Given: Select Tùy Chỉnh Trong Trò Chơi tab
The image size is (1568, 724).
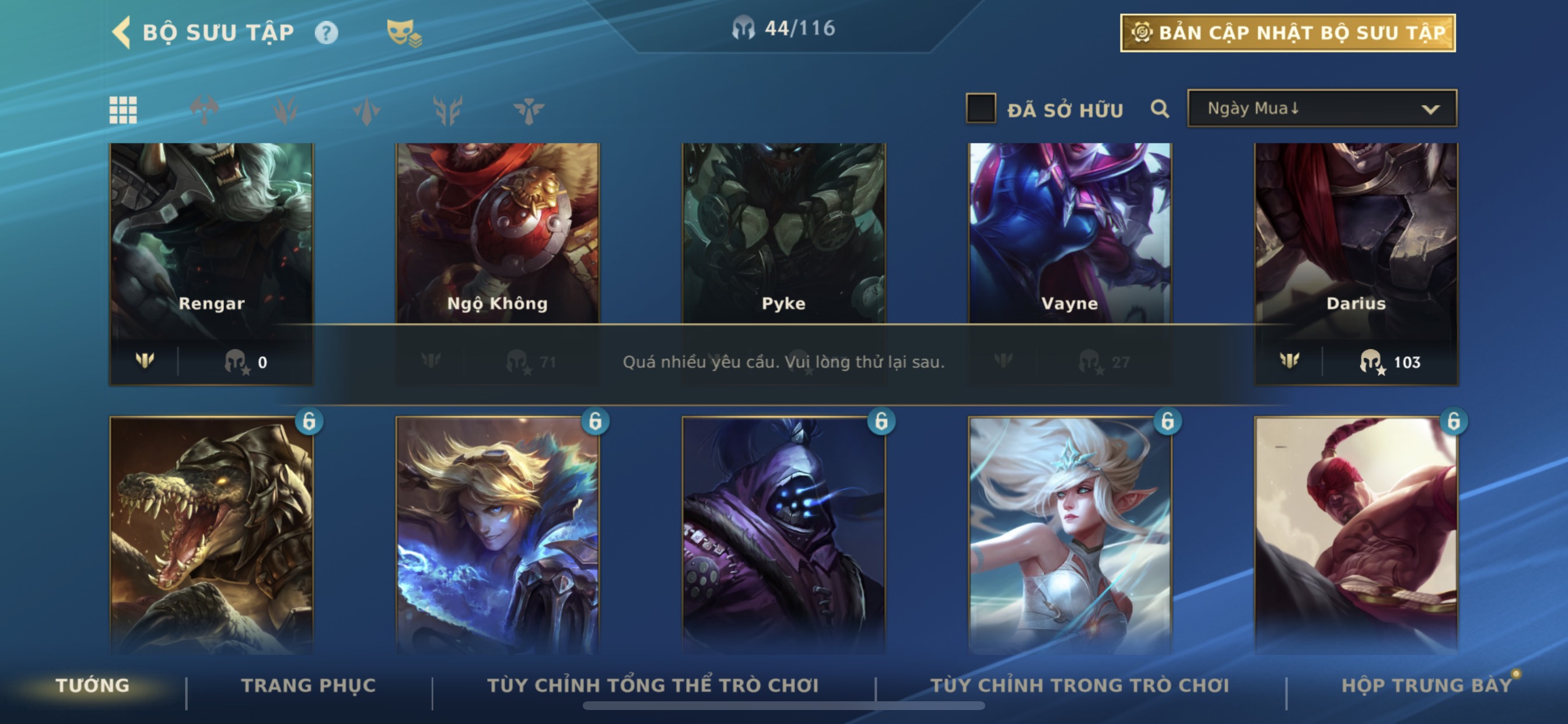Looking at the screenshot, I should 1080,685.
